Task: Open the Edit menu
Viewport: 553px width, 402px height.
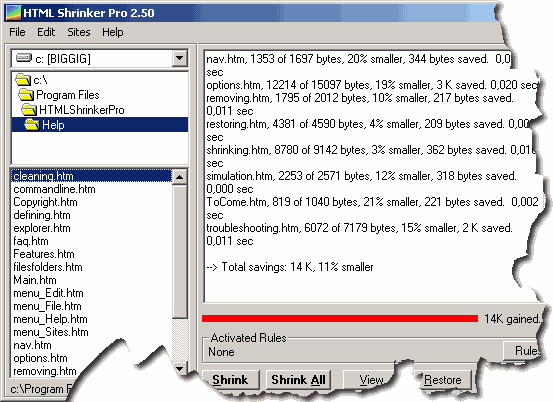Action: click(46, 32)
